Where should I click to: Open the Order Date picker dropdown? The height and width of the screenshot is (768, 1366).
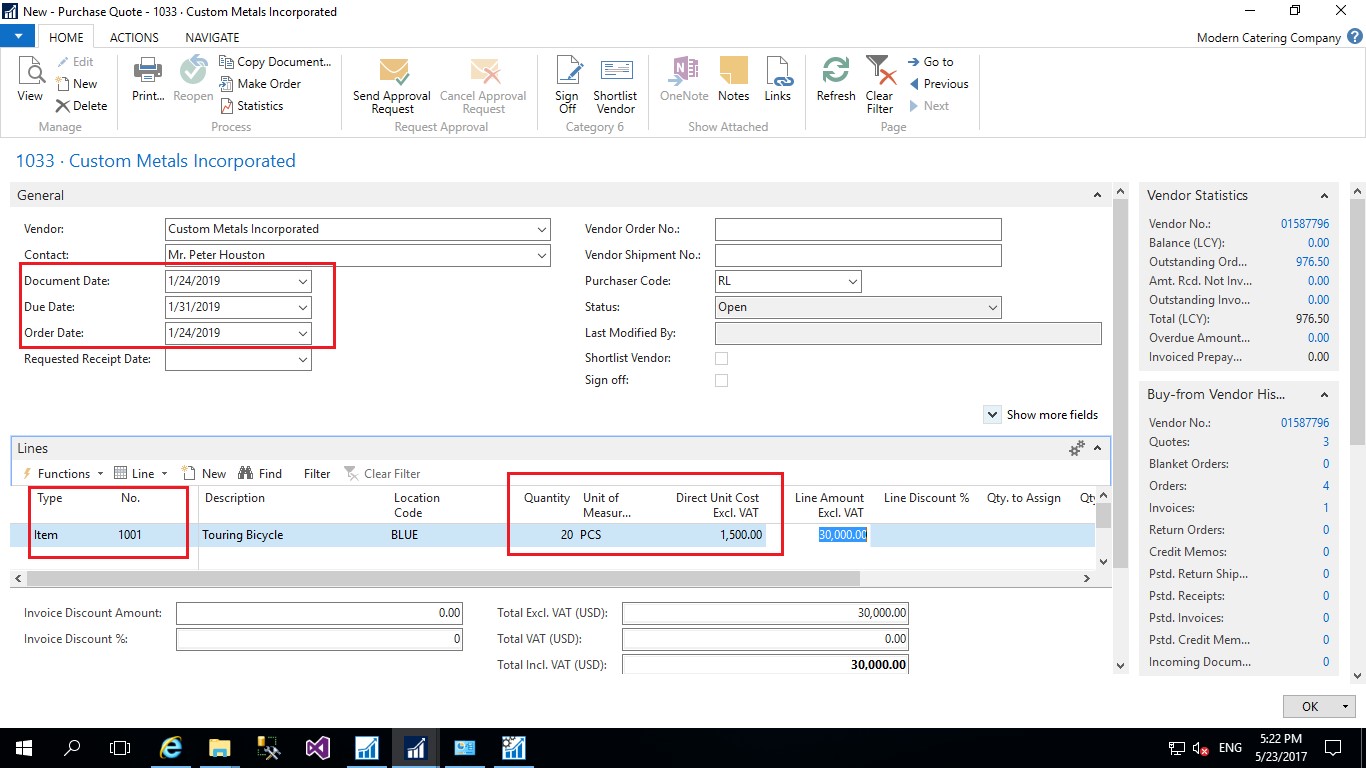[x=303, y=333]
